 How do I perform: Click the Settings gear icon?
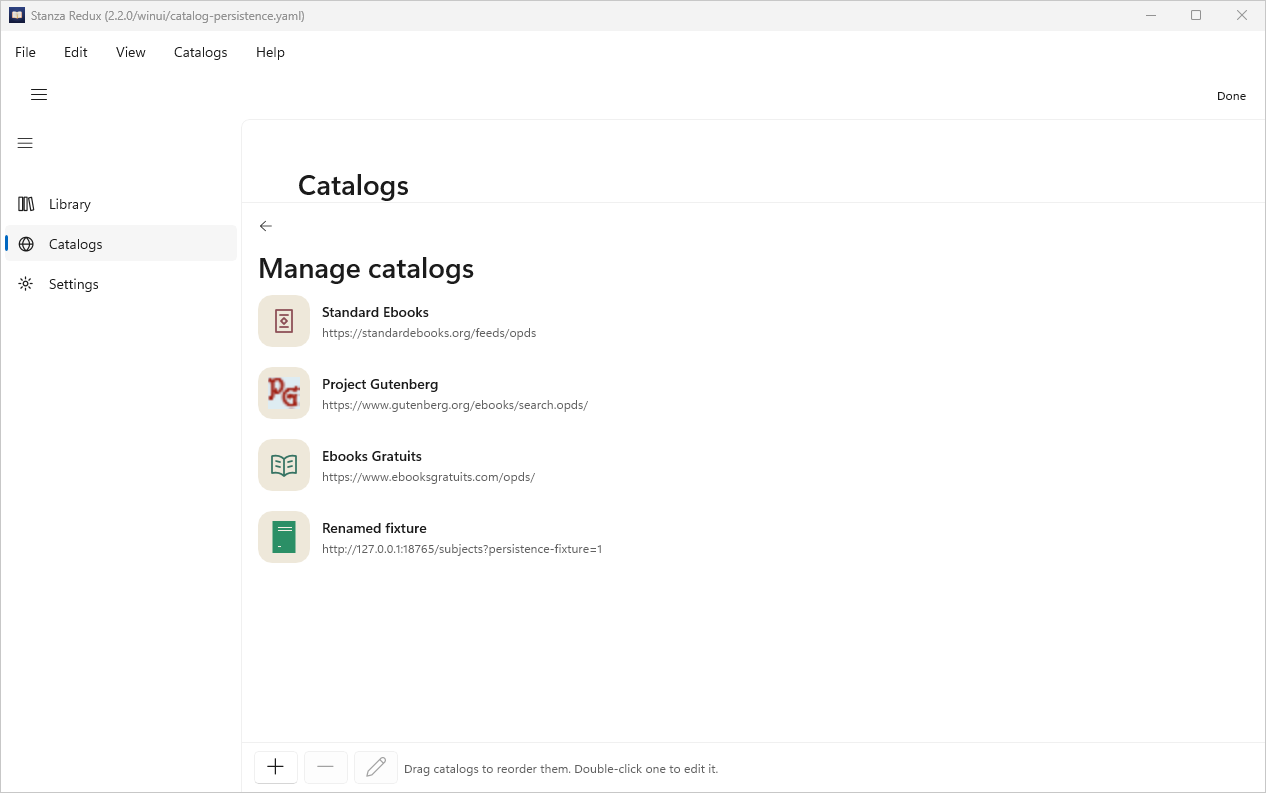tap(26, 284)
